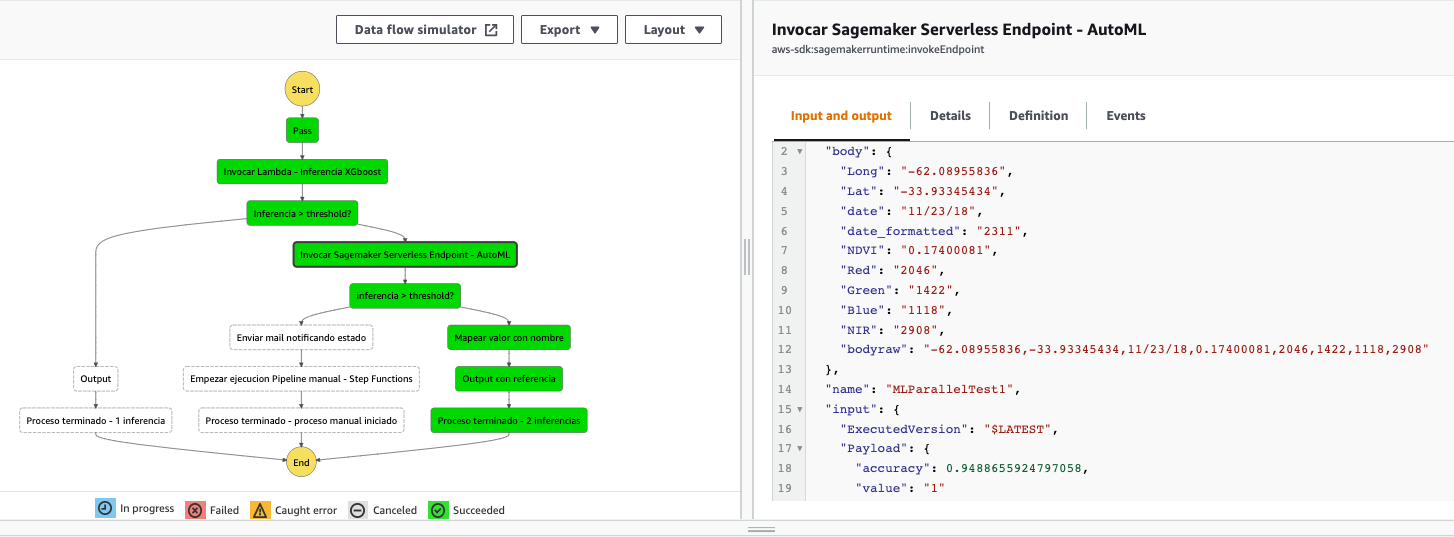Click the Succeeded green checkmark legend icon

(x=438, y=510)
